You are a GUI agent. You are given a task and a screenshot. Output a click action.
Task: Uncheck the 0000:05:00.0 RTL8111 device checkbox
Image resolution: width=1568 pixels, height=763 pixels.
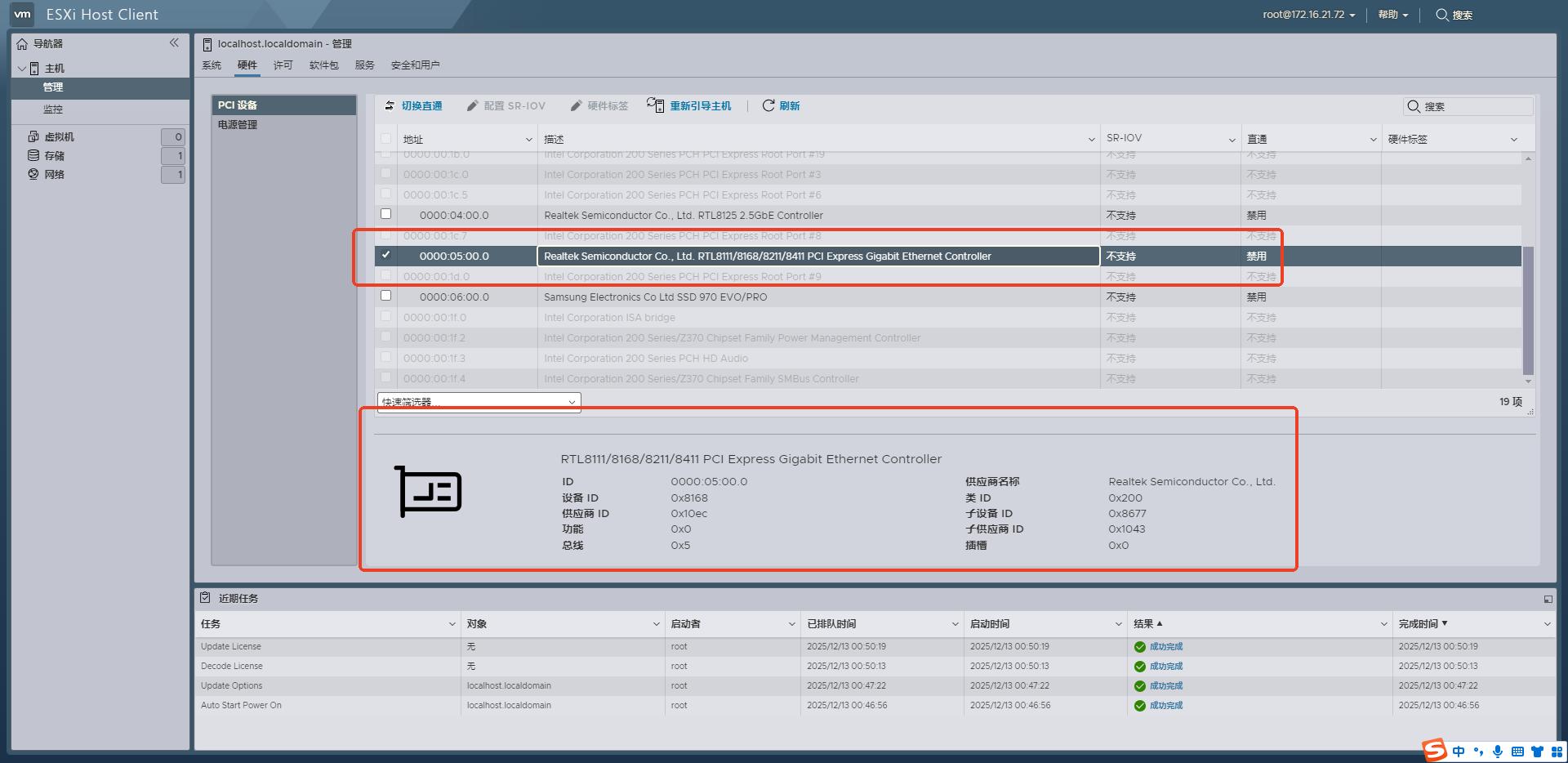pos(385,254)
